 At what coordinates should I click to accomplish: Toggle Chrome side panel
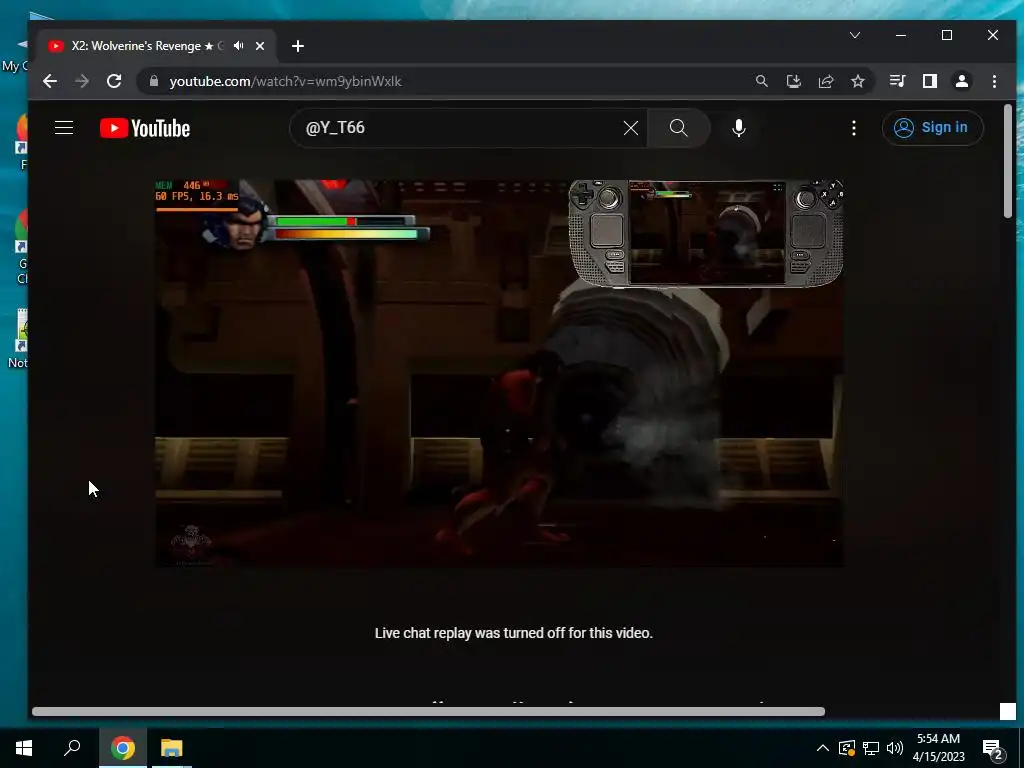929,81
